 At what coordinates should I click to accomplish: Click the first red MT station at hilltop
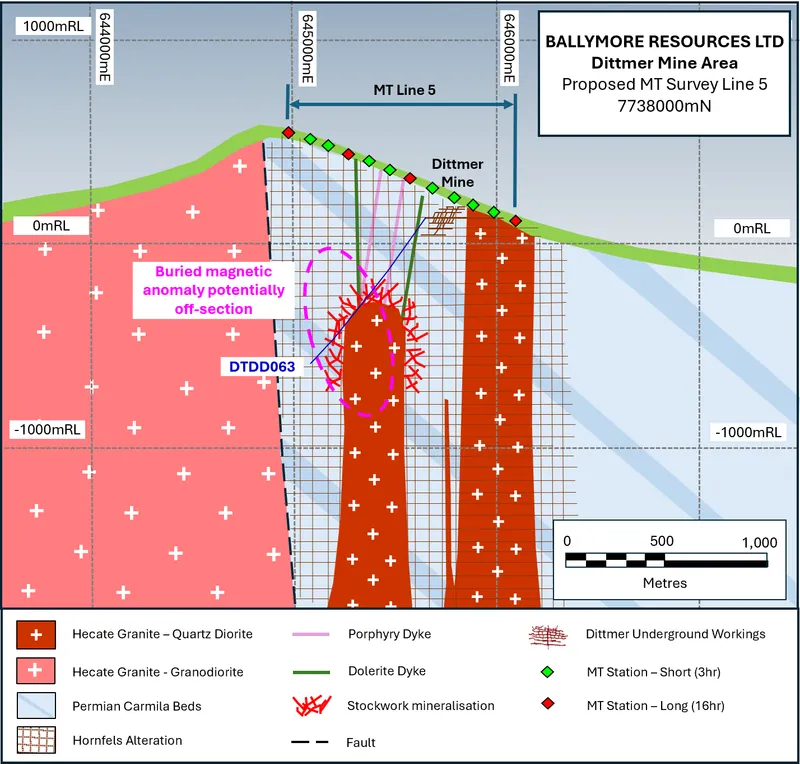[x=288, y=133]
